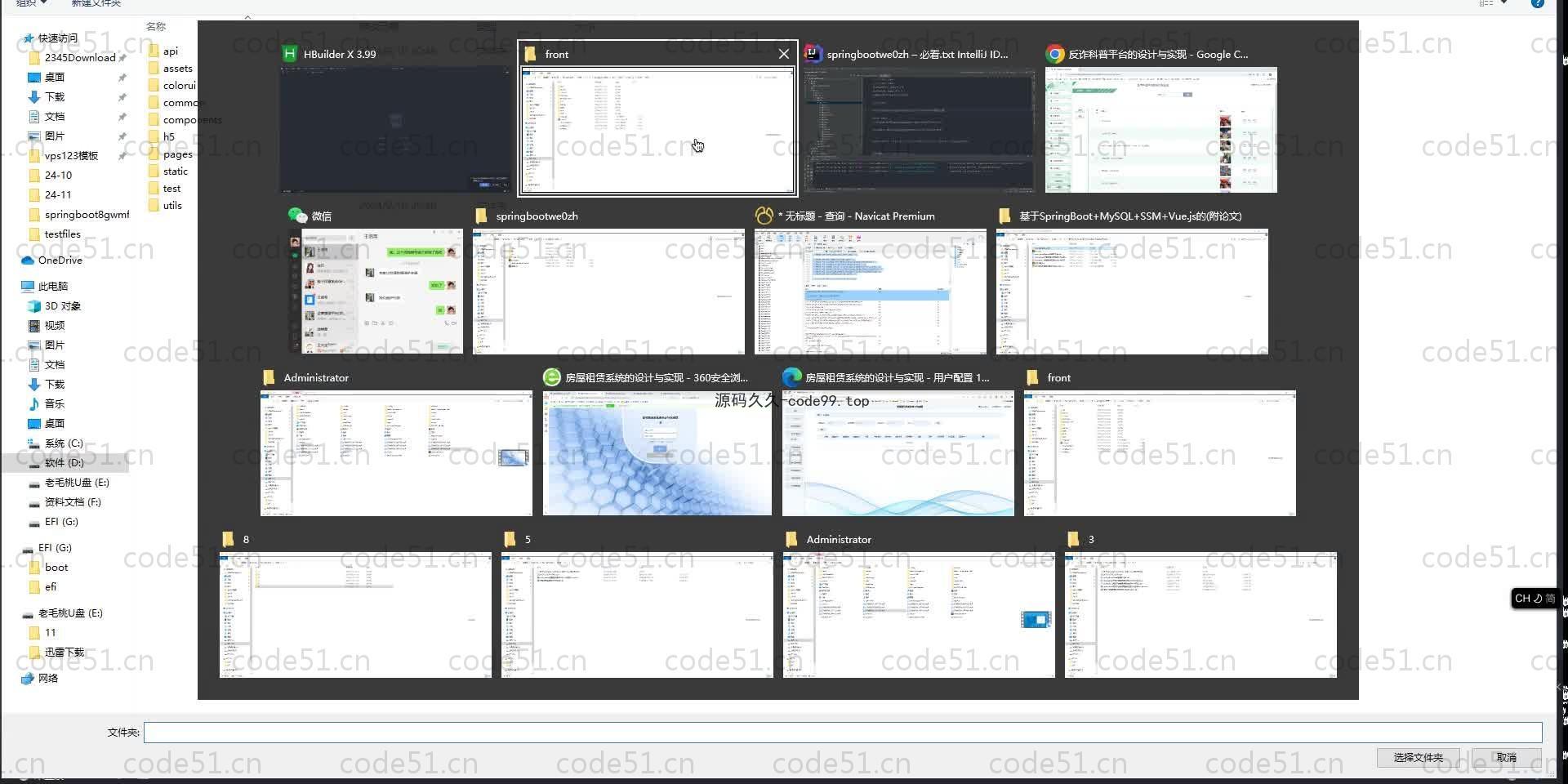1568x784 pixels.
Task: Click the 选择文件夹 button
Action: tap(1418, 757)
